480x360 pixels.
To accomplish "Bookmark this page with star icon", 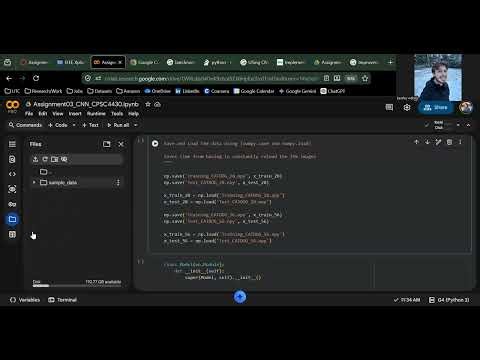I will pyautogui.click(x=365, y=78).
